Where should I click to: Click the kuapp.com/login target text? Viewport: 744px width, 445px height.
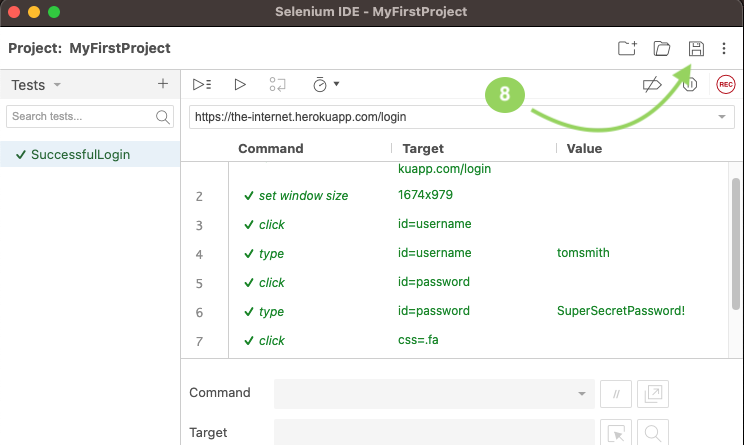[x=444, y=169]
